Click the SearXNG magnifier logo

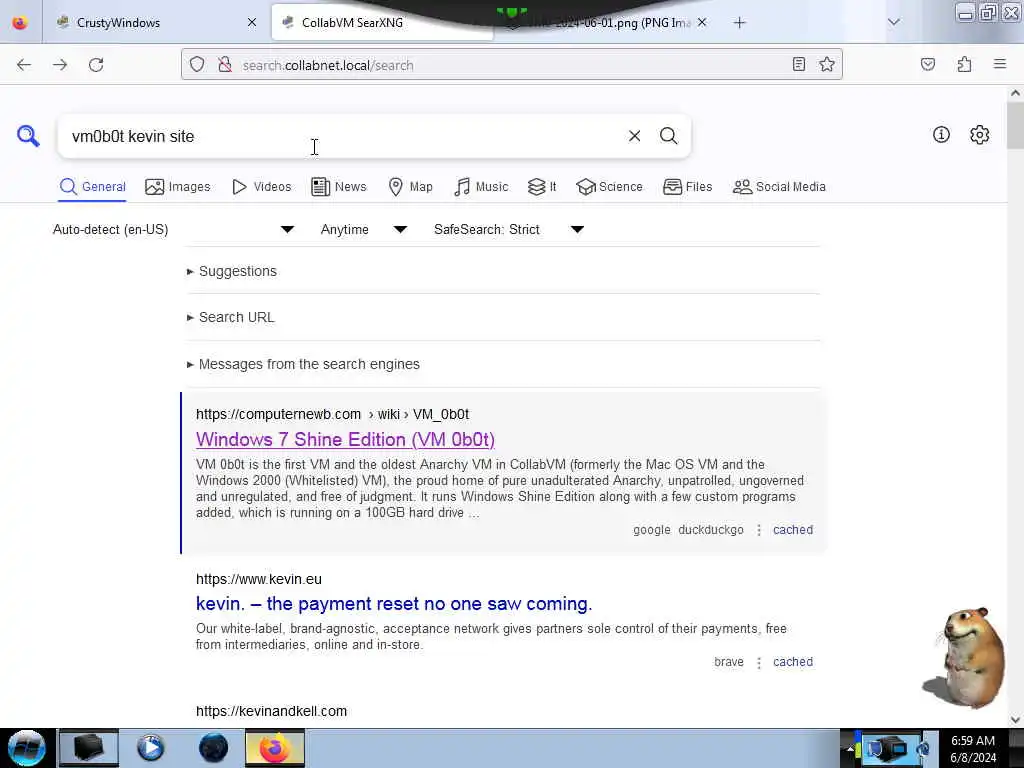coord(28,136)
